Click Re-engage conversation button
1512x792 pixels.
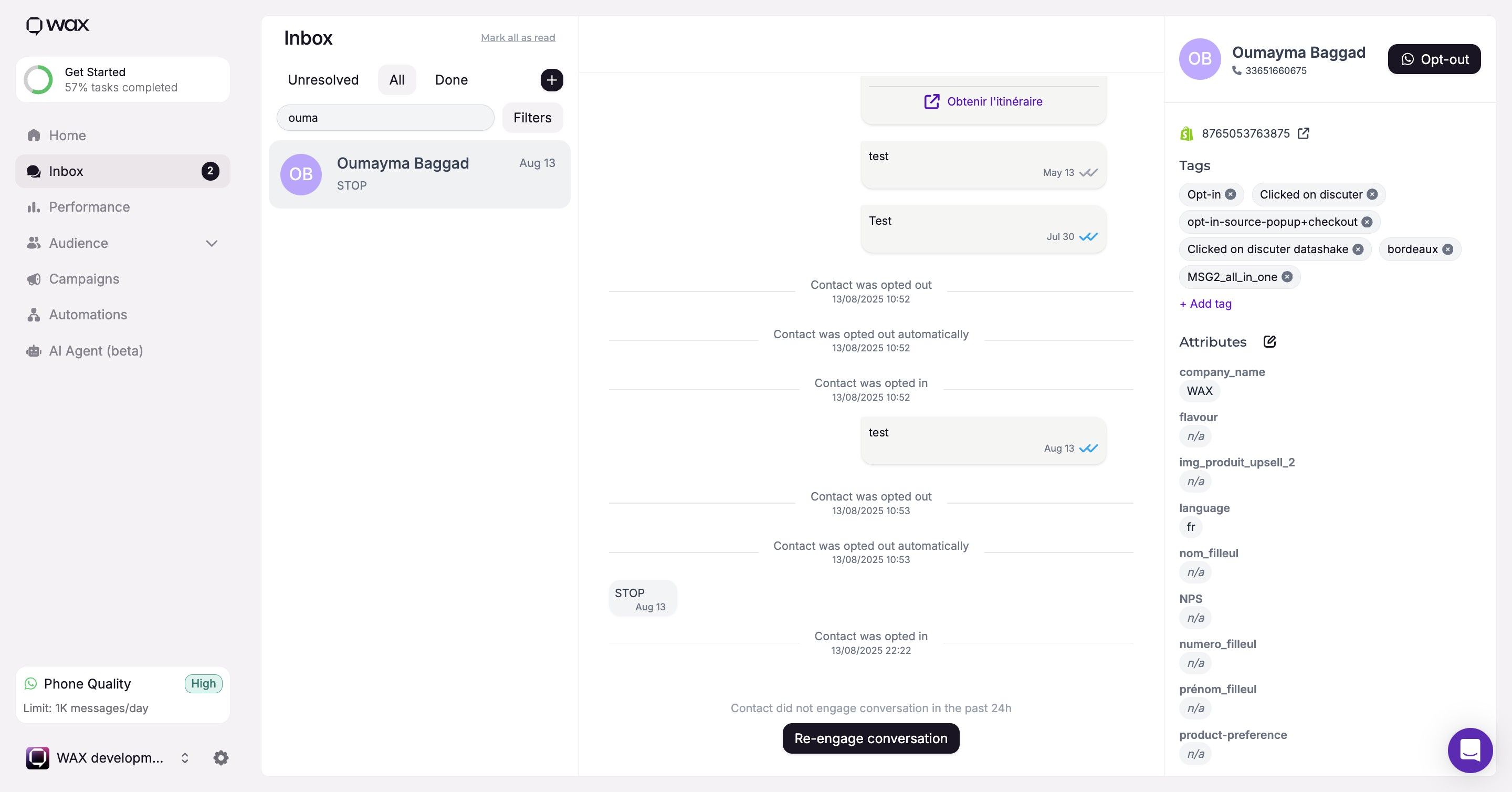click(870, 738)
